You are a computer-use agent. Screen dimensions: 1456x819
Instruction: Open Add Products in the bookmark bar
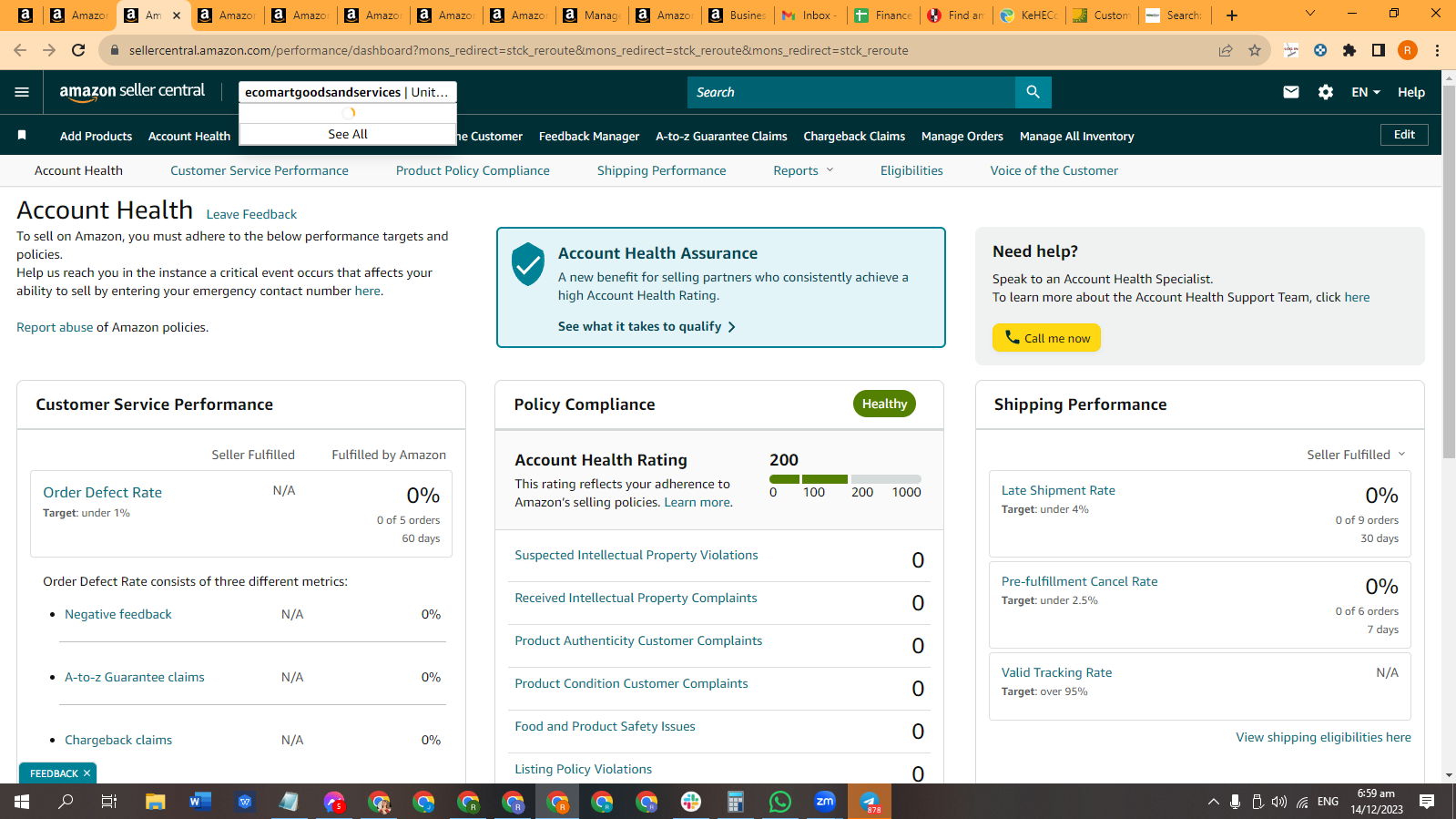pyautogui.click(x=96, y=136)
